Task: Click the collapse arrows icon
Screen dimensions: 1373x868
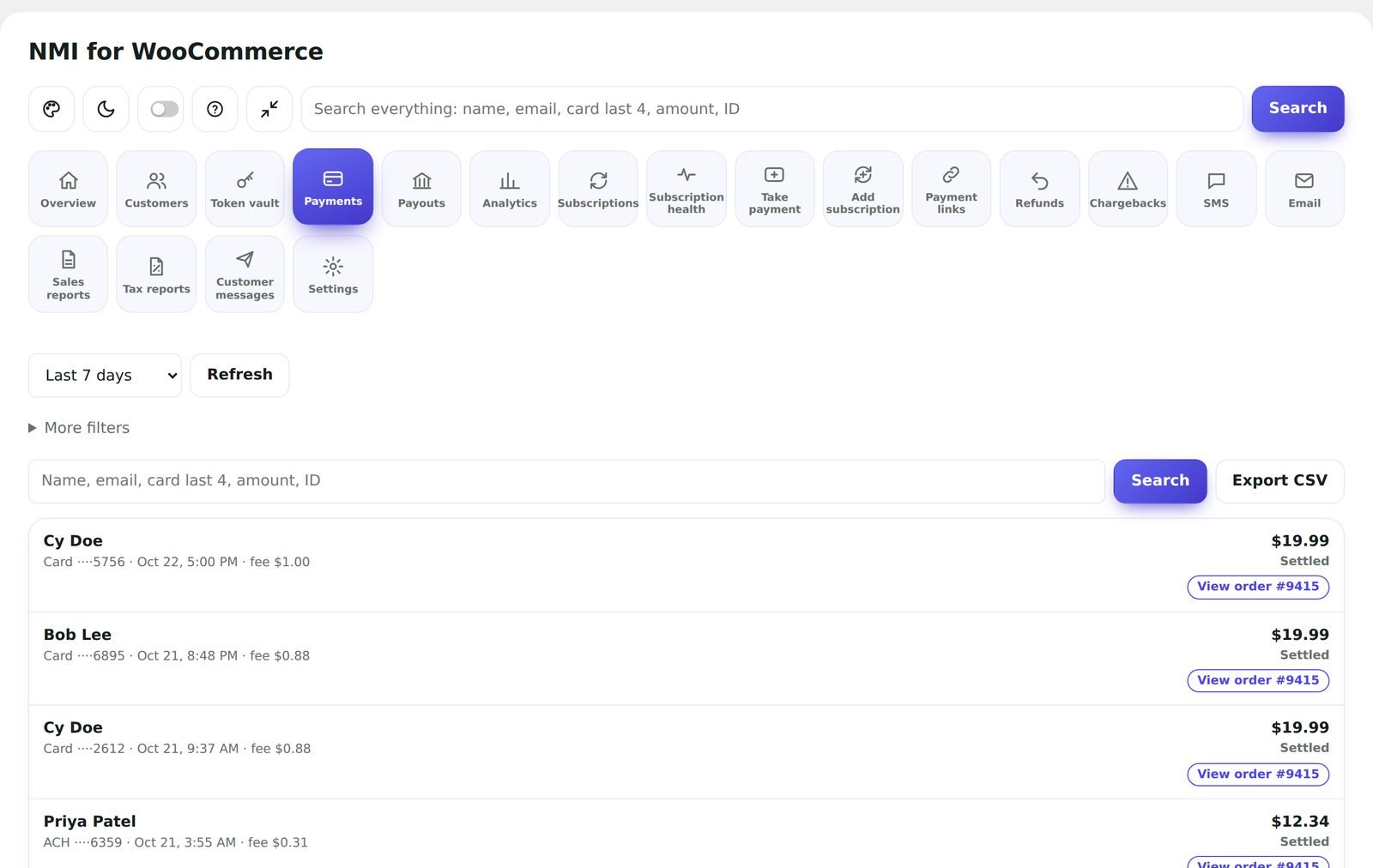Action: tap(269, 109)
